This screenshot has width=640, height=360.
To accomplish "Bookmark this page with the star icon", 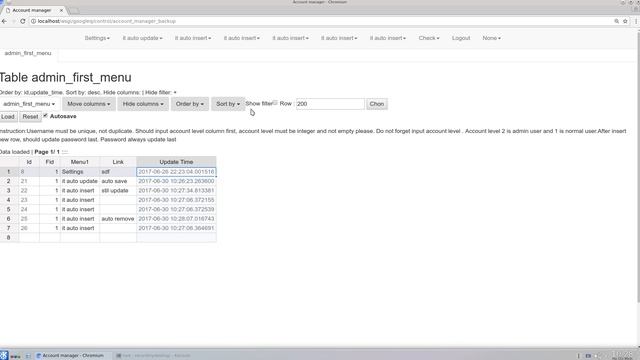I will click(x=625, y=21).
